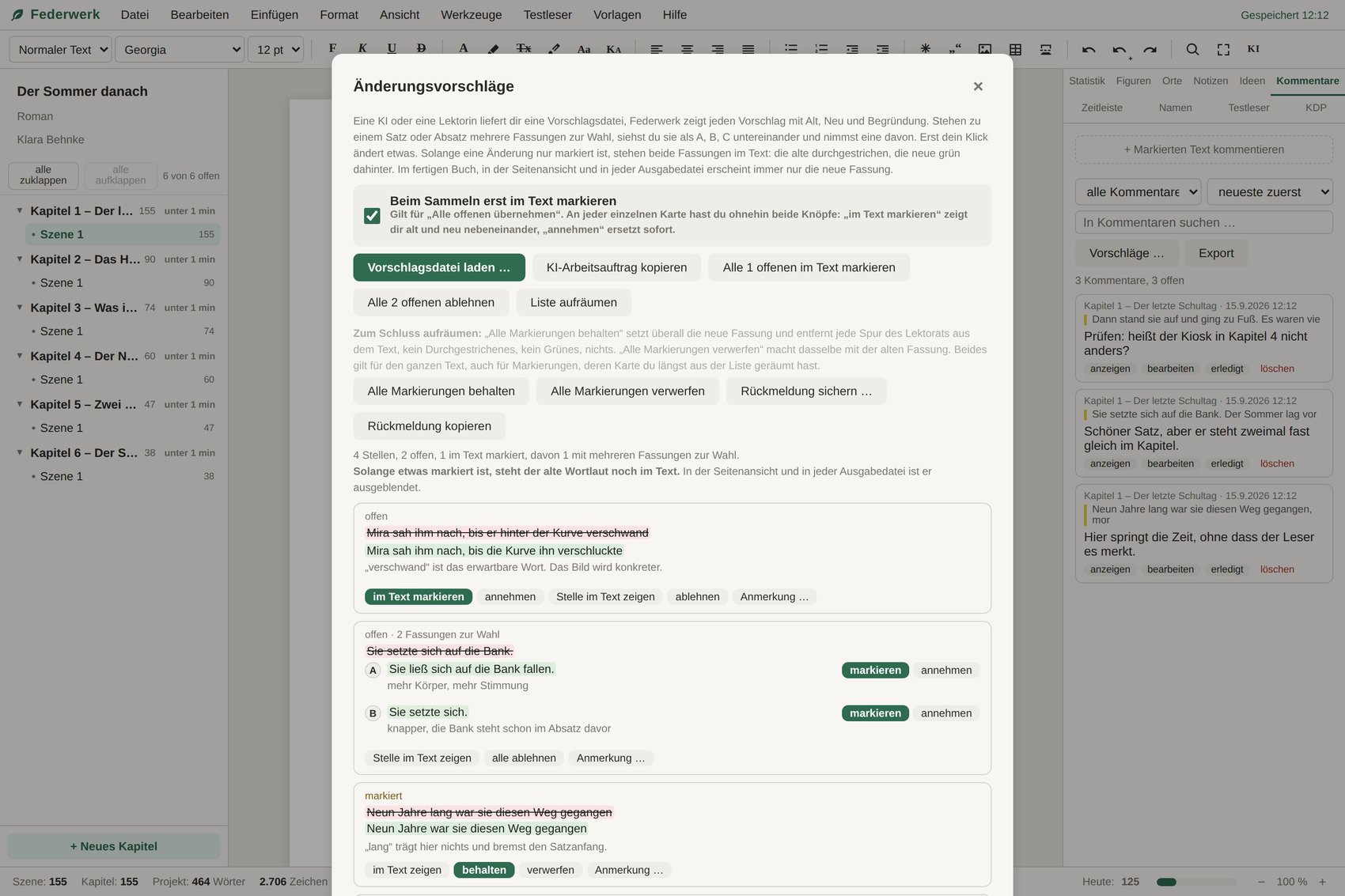This screenshot has height=896, width=1345.
Task: Align text right
Action: point(718,49)
